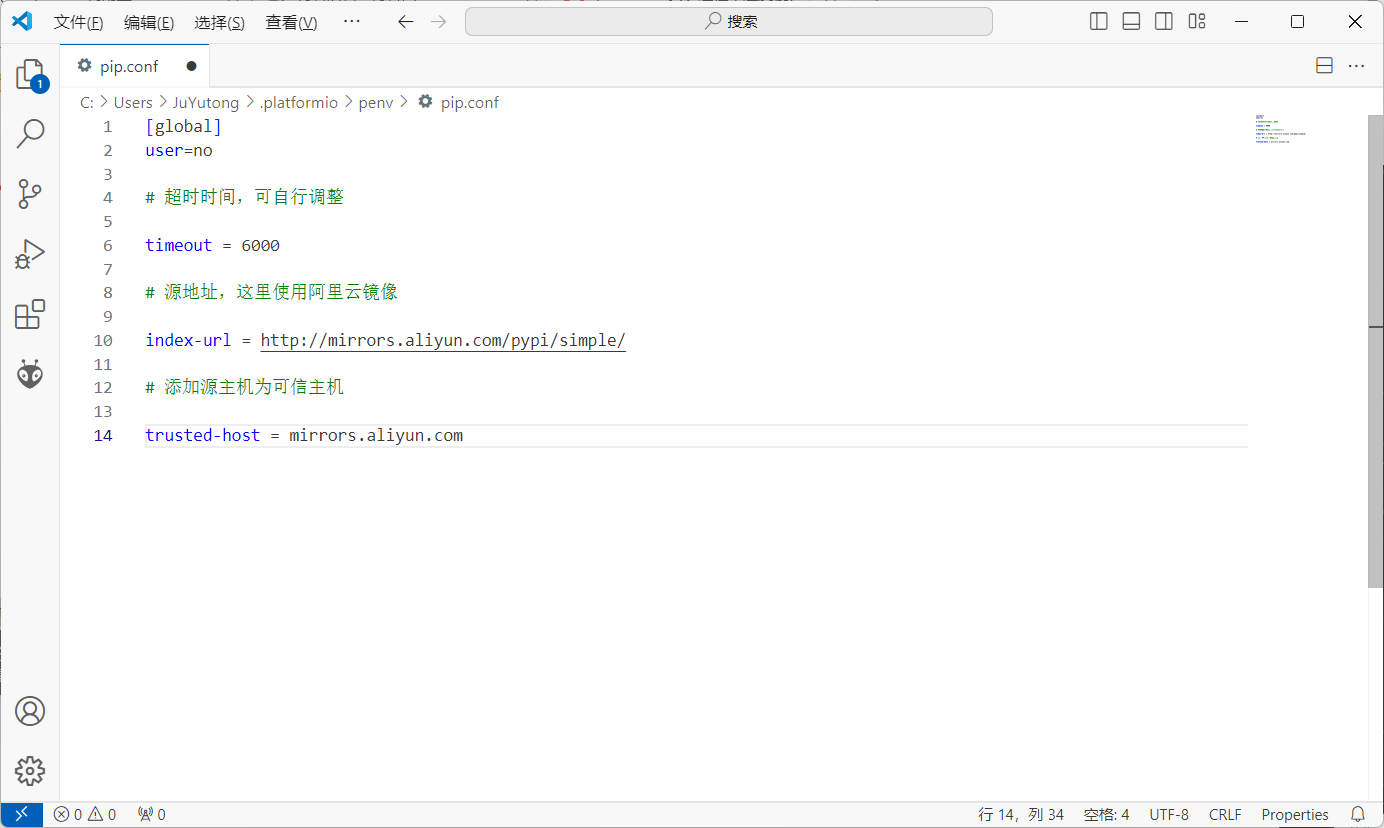Show errors and warnings in status bar
The width and height of the screenshot is (1384, 828).
[x=85, y=814]
